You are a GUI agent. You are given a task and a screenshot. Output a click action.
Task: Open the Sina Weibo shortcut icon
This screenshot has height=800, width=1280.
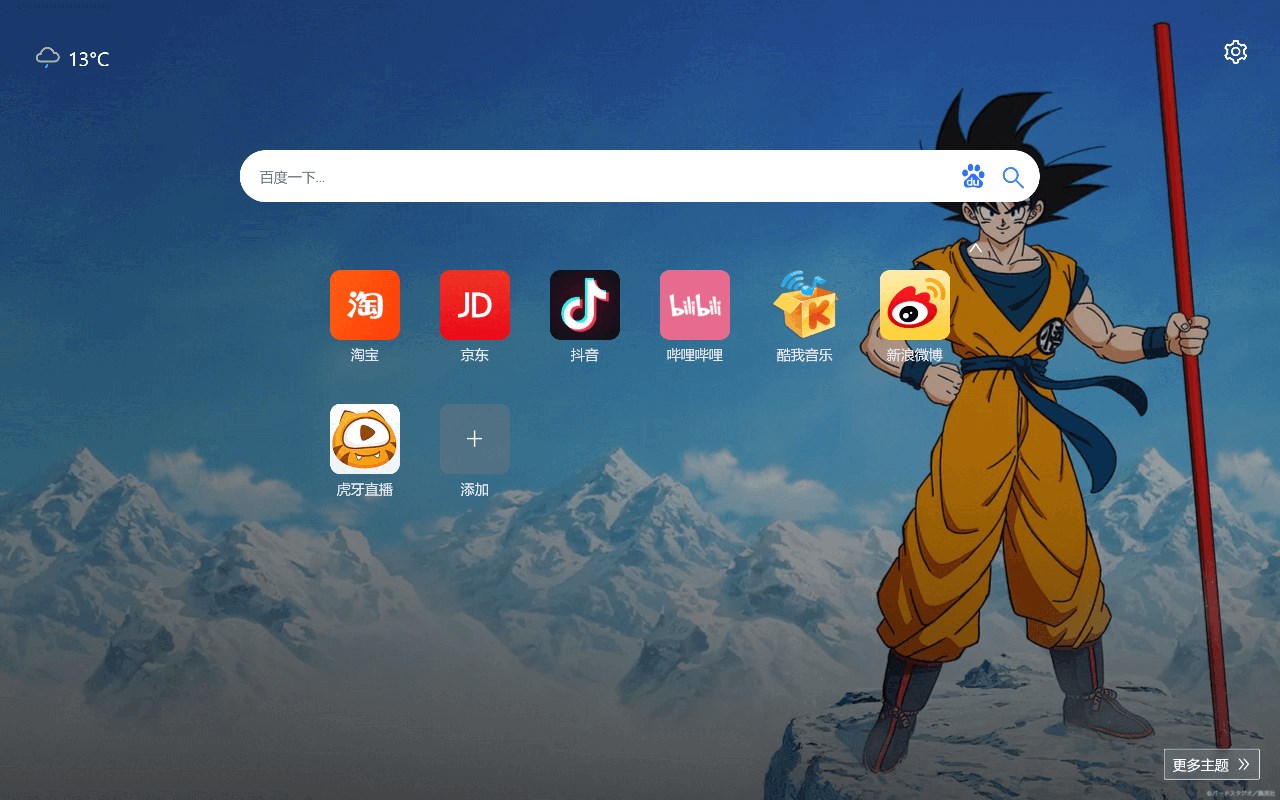tap(915, 305)
